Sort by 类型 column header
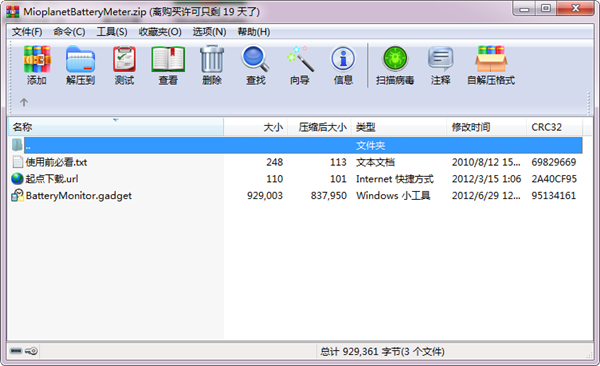600x366 pixels. (399, 127)
